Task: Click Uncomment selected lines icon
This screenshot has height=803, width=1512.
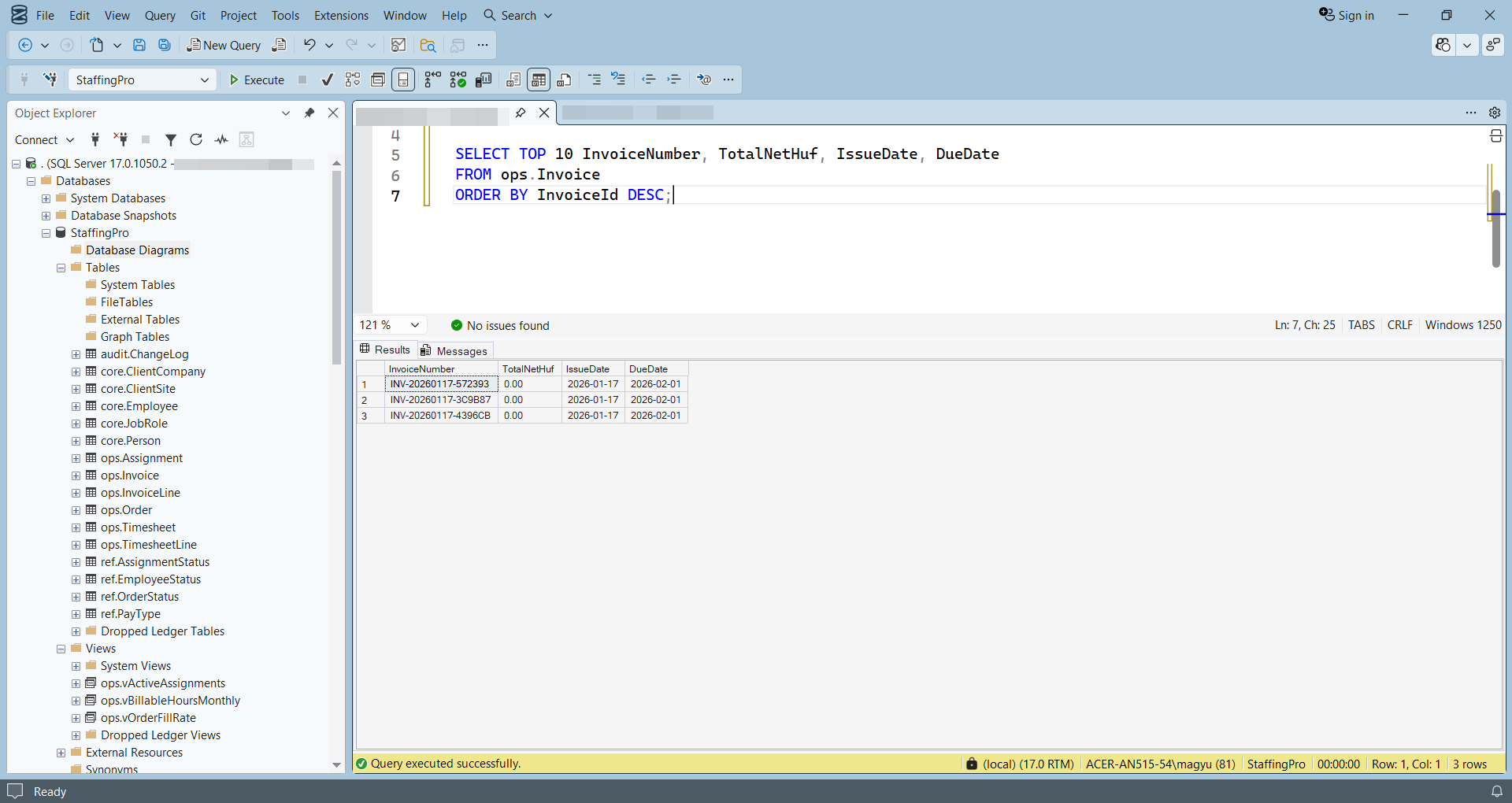Action: [x=619, y=80]
